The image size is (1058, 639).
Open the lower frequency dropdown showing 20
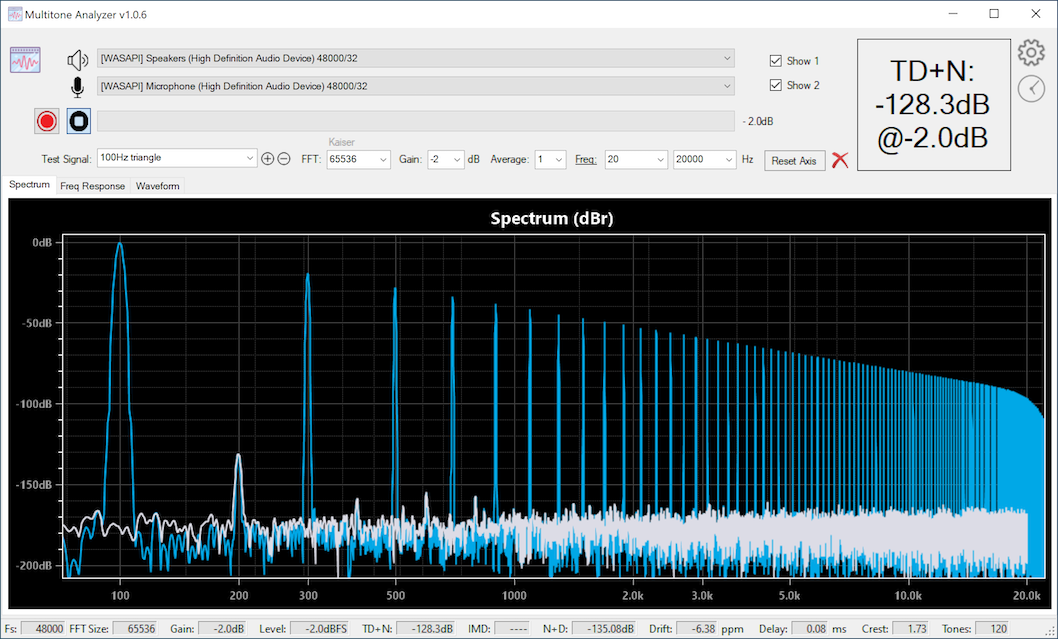pyautogui.click(x=636, y=159)
